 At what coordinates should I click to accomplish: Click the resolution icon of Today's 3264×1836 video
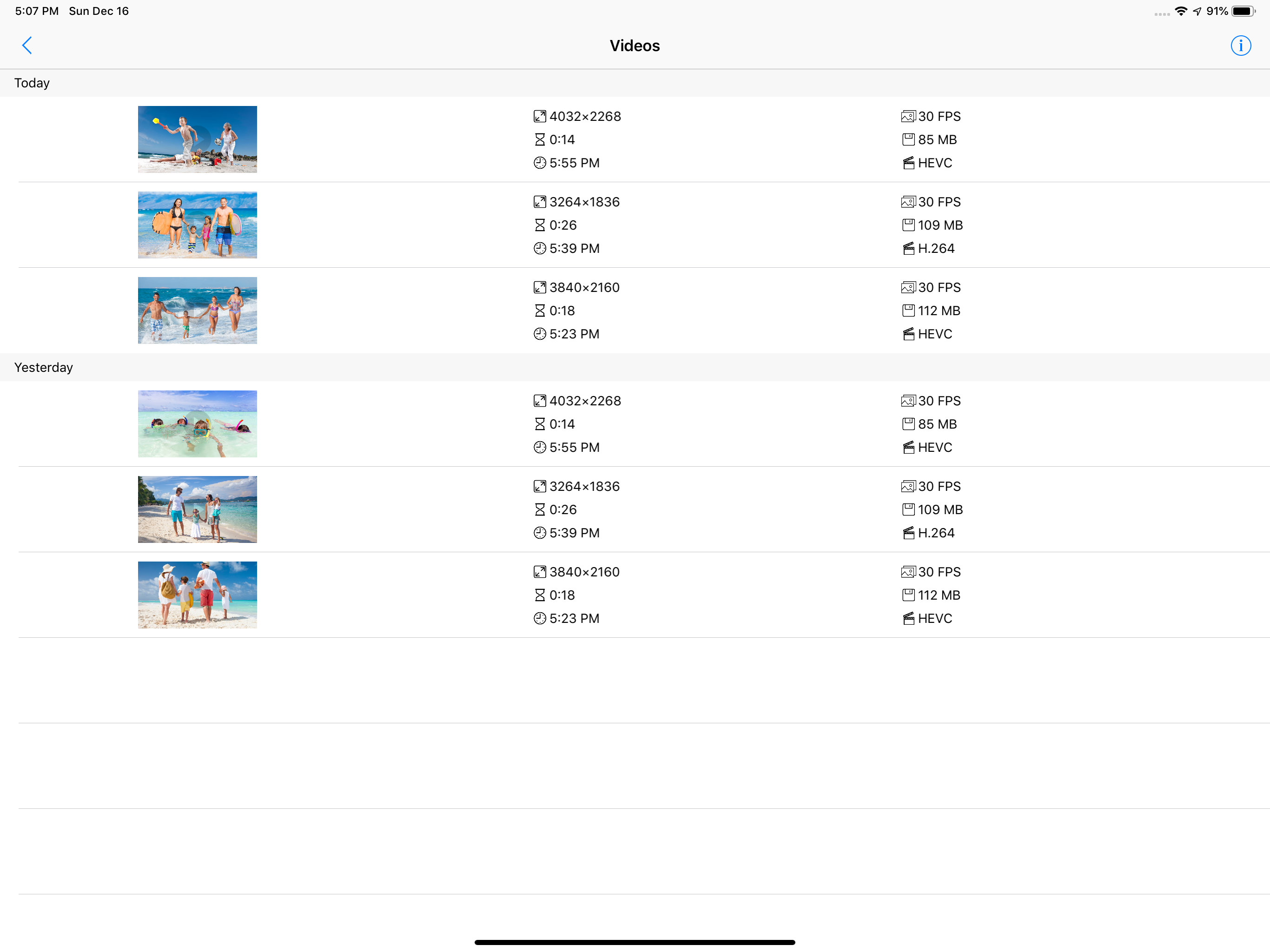(x=539, y=202)
